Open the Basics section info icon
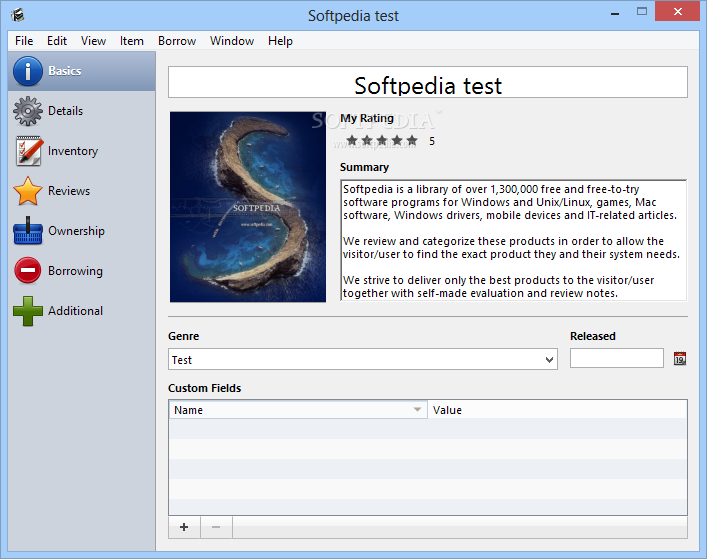The width and height of the screenshot is (707, 559). point(28,71)
